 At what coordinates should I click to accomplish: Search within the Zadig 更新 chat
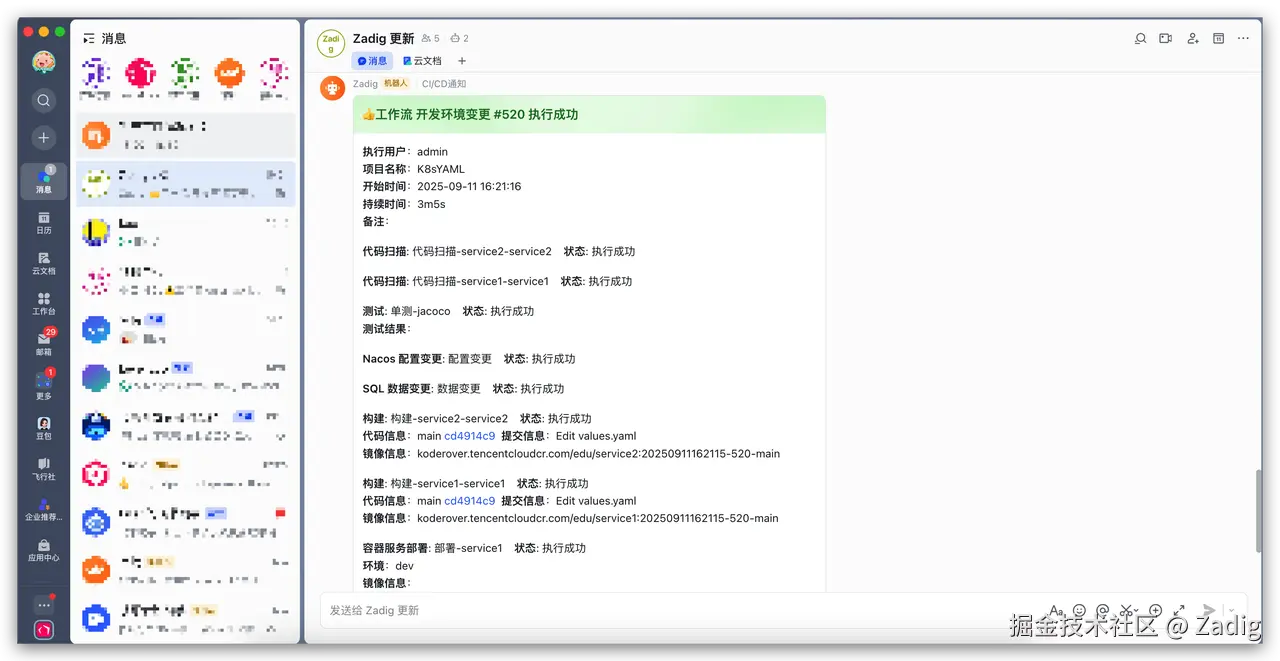tap(1140, 39)
